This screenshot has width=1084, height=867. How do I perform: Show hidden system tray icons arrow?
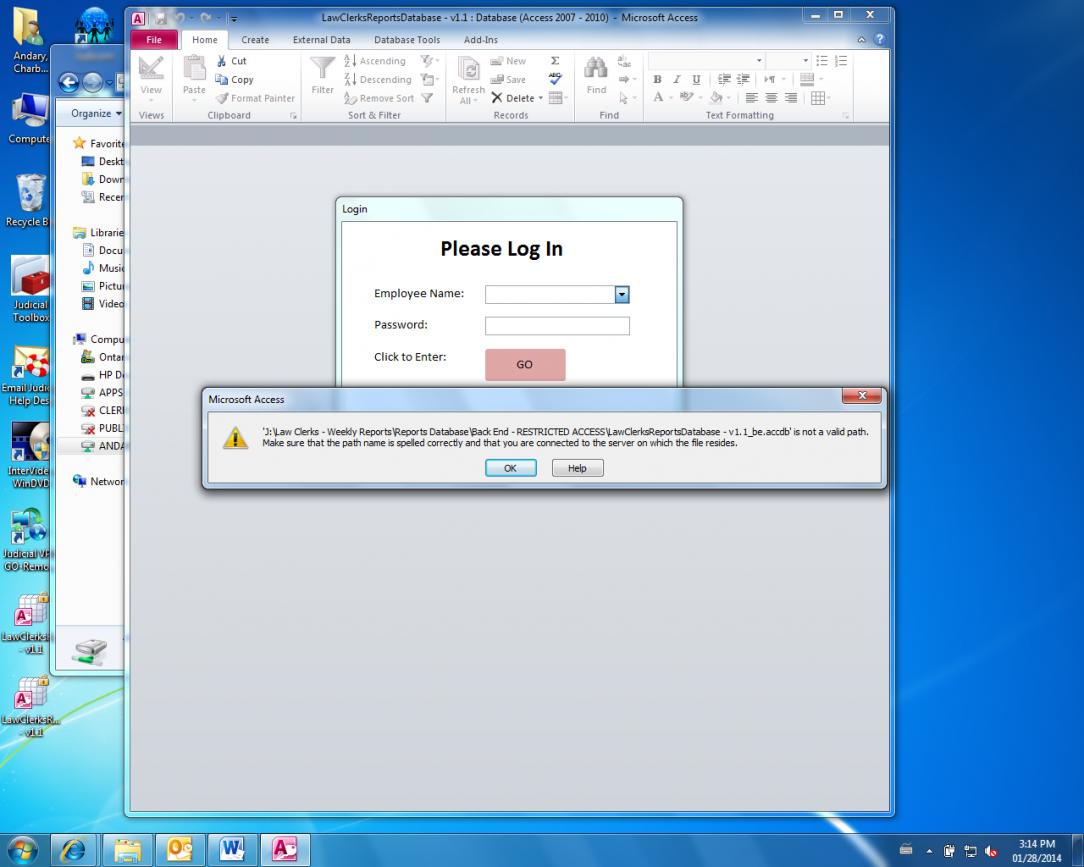pyautogui.click(x=929, y=851)
